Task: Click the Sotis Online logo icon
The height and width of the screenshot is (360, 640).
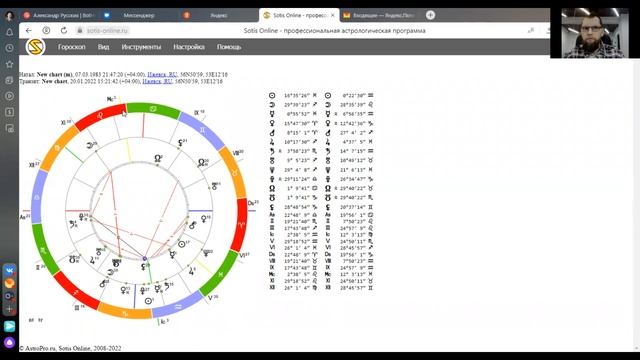Action: click(x=35, y=47)
